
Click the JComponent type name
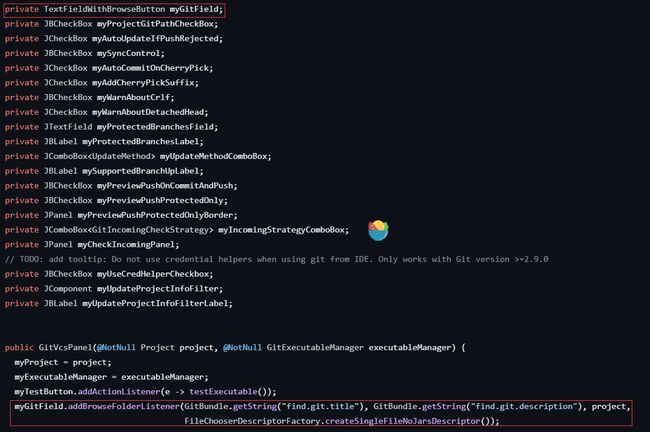[x=68, y=289]
